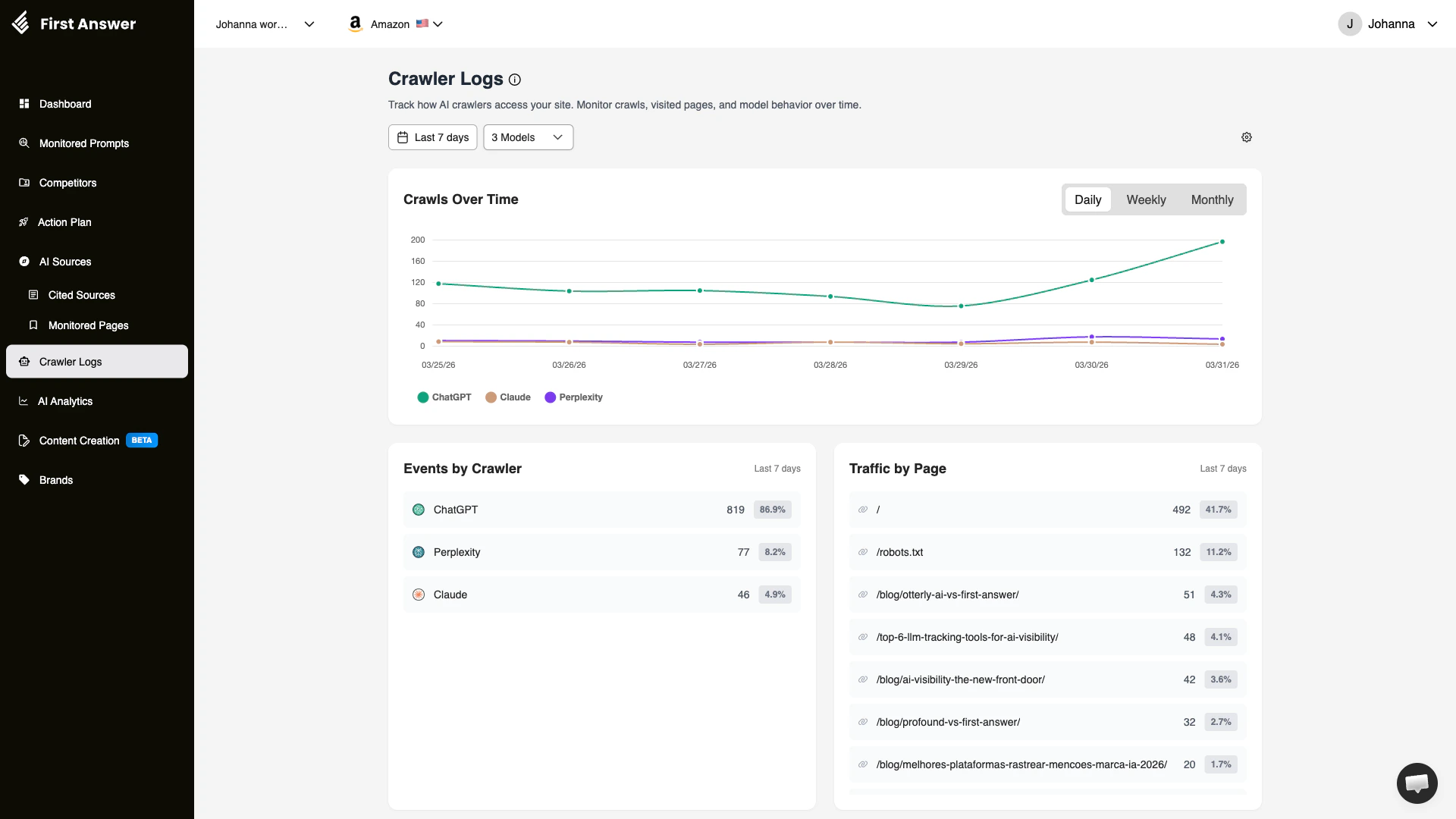Open the workspace selector dropdown
The image size is (1456, 819).
point(264,24)
